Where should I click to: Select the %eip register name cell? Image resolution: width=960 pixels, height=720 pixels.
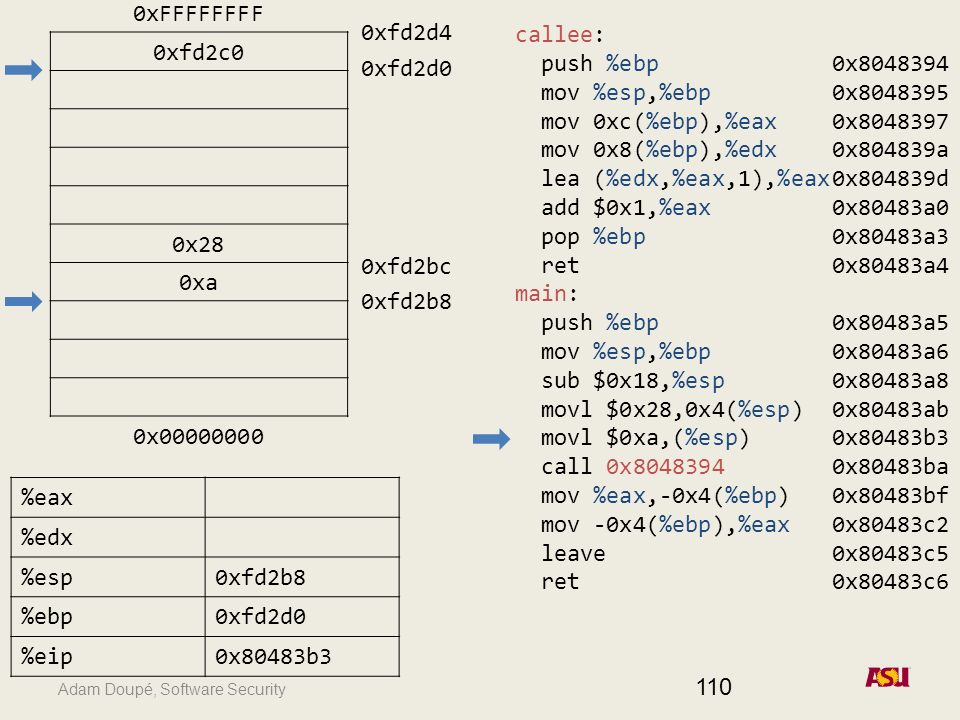tap(108, 656)
